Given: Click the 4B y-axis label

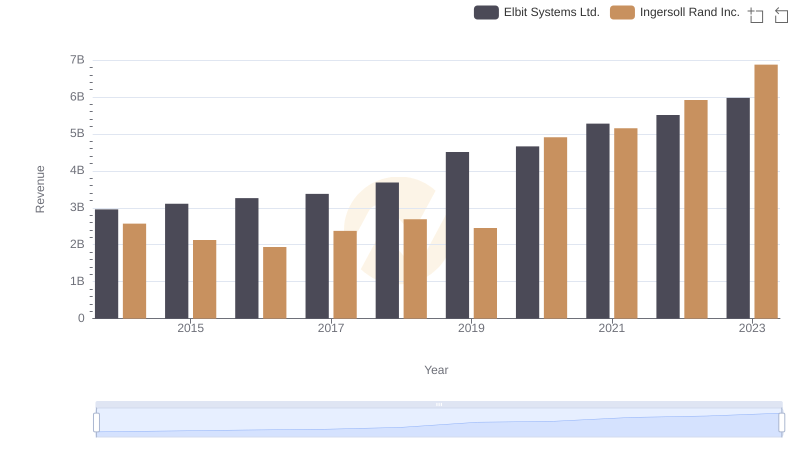Looking at the screenshot, I should (77, 170).
